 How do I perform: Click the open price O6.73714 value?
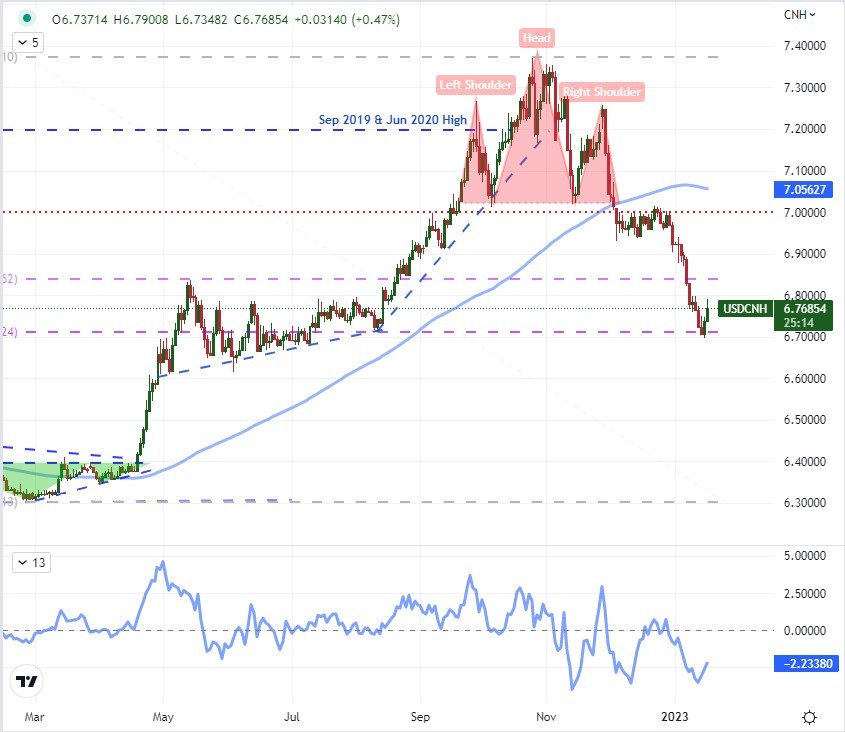coord(80,20)
